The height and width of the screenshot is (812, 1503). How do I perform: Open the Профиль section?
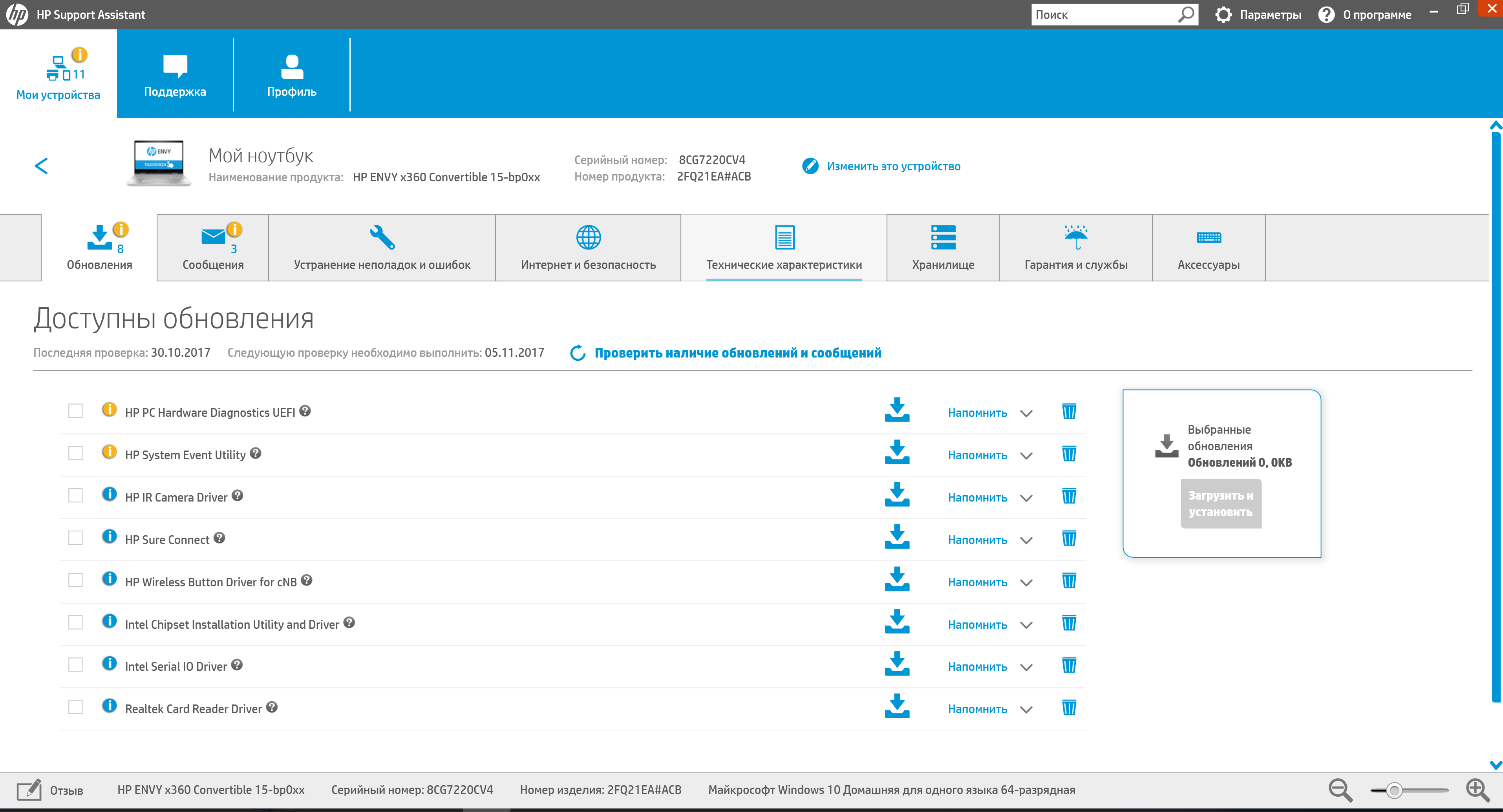292,74
